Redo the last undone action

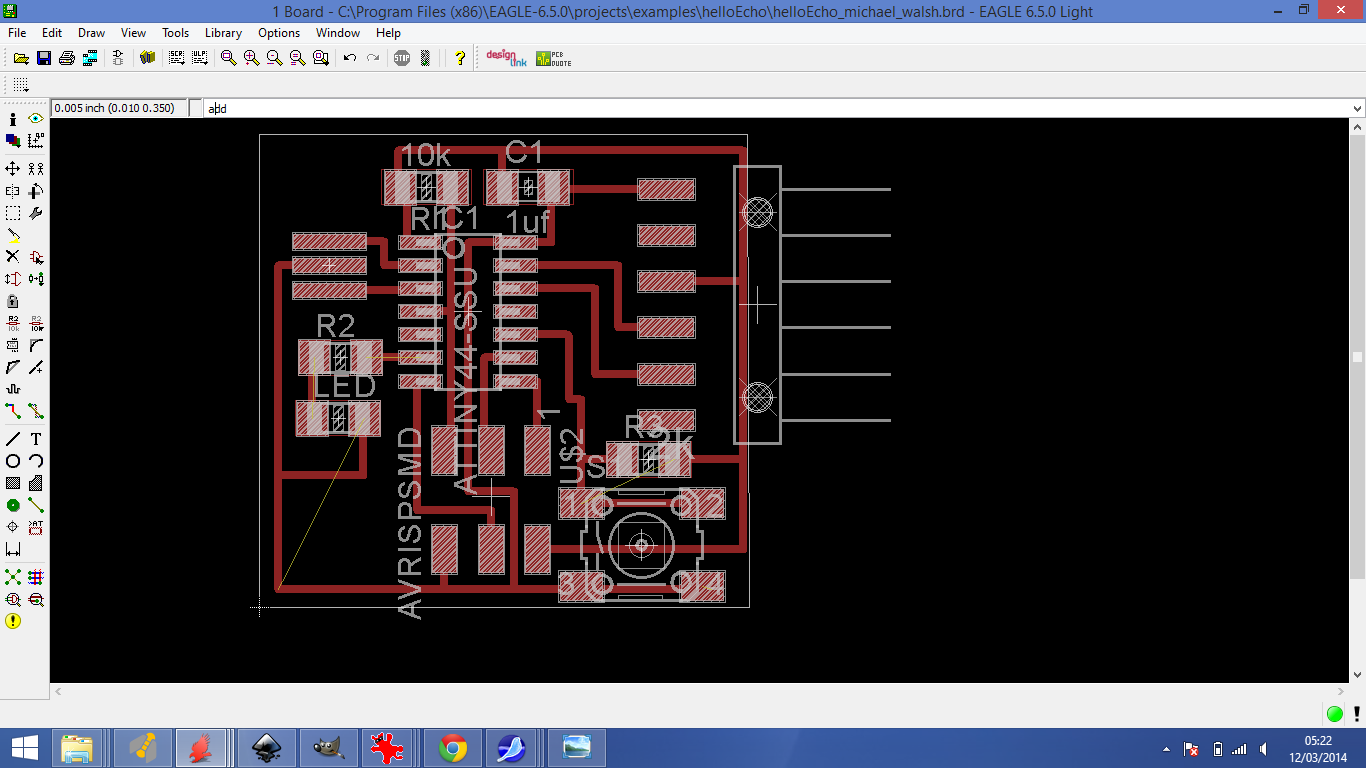click(x=372, y=58)
